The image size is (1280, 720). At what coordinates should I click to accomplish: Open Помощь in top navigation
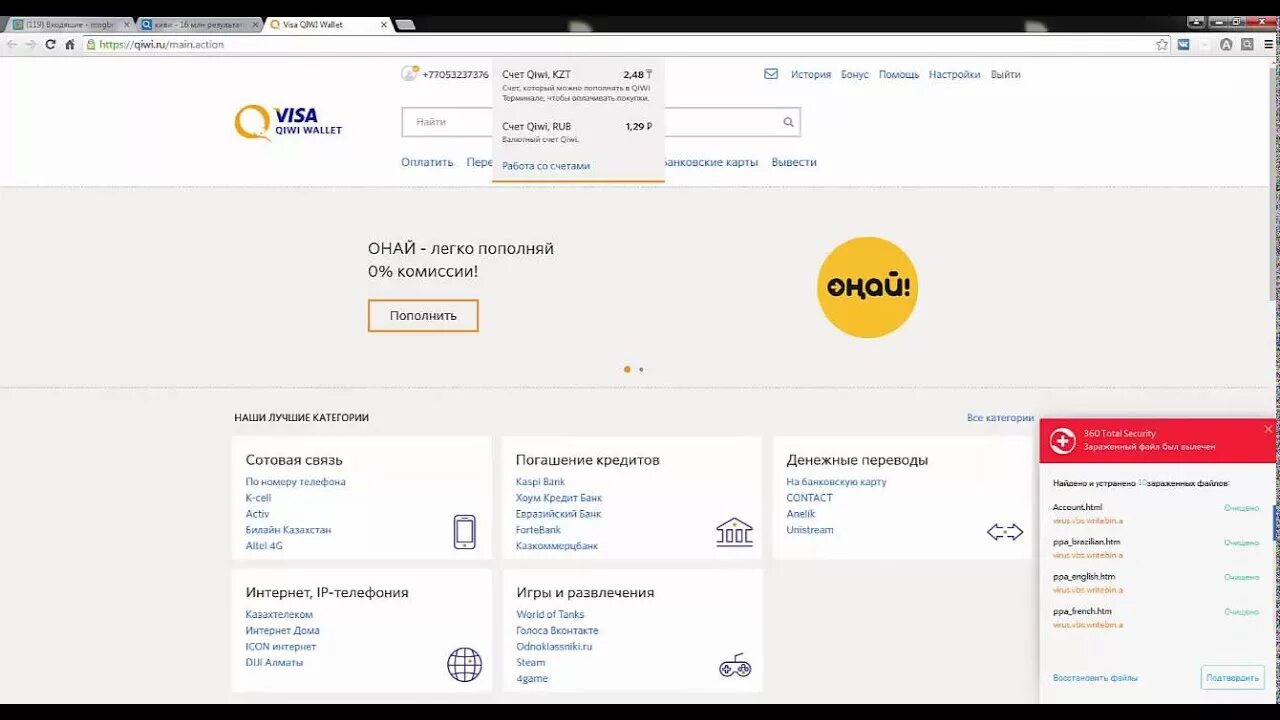coord(899,74)
